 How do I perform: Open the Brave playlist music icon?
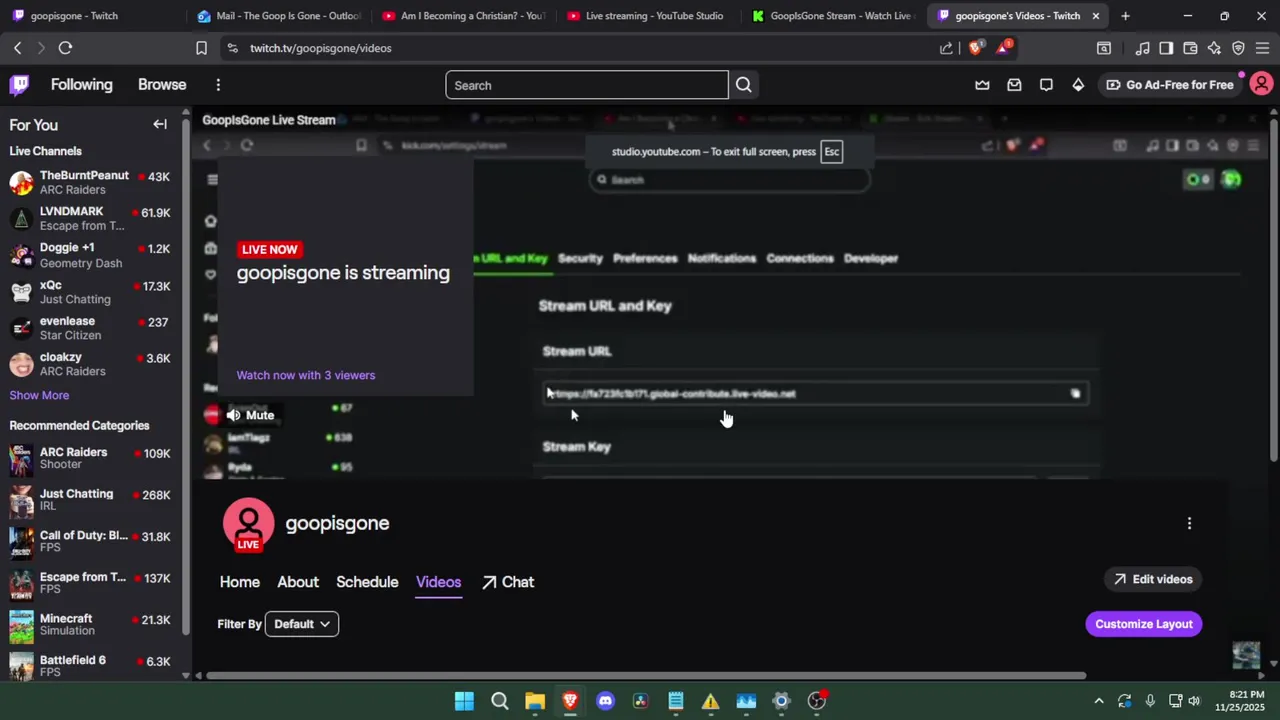(x=1142, y=48)
